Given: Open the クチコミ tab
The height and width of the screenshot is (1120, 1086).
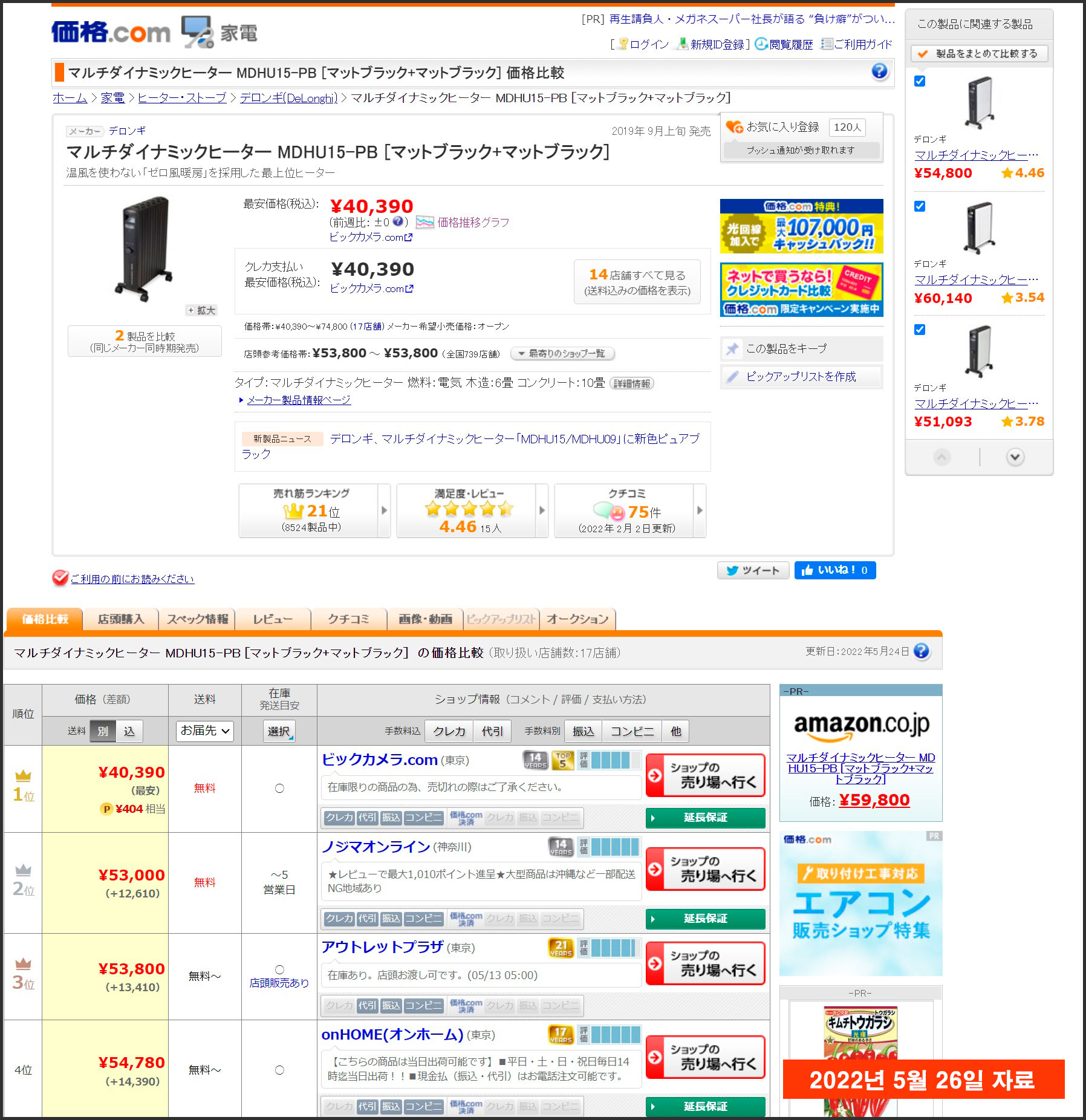Looking at the screenshot, I should coord(348,619).
